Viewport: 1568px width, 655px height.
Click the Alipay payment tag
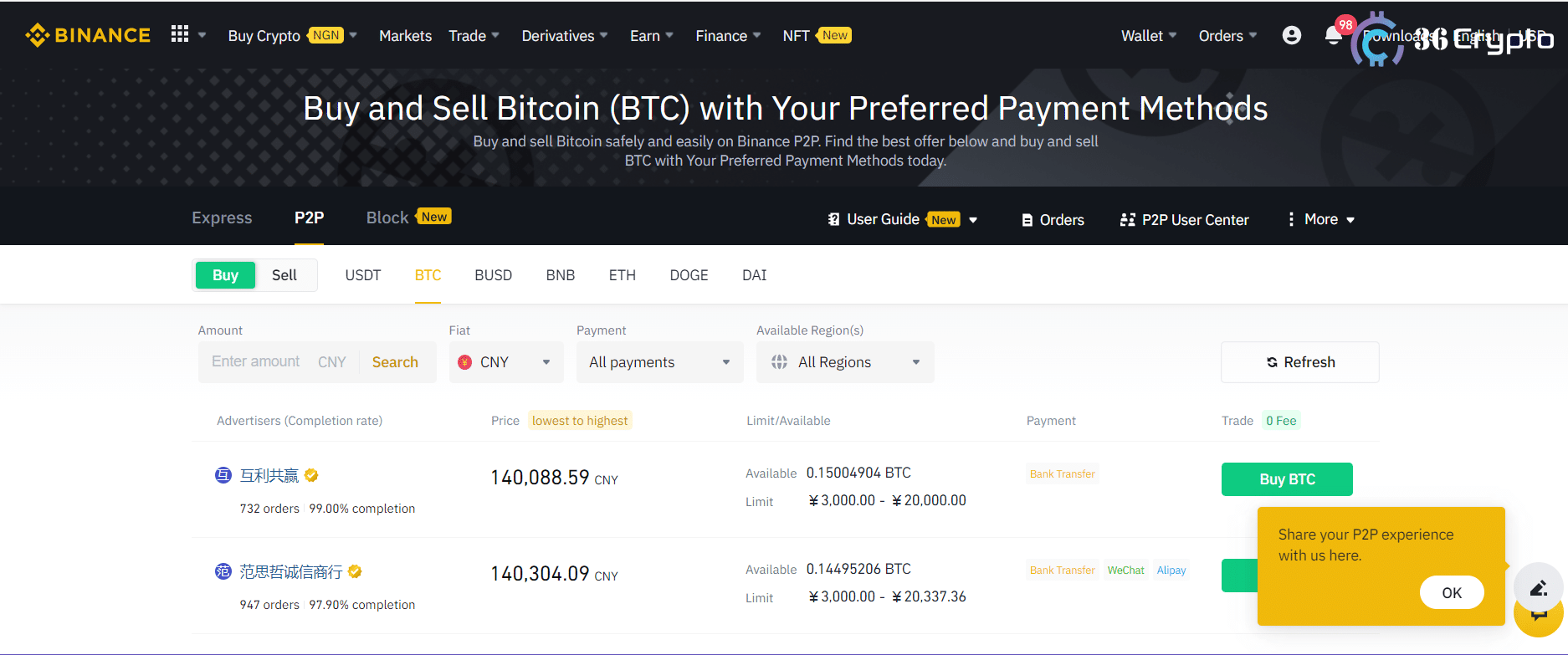pyautogui.click(x=1171, y=571)
